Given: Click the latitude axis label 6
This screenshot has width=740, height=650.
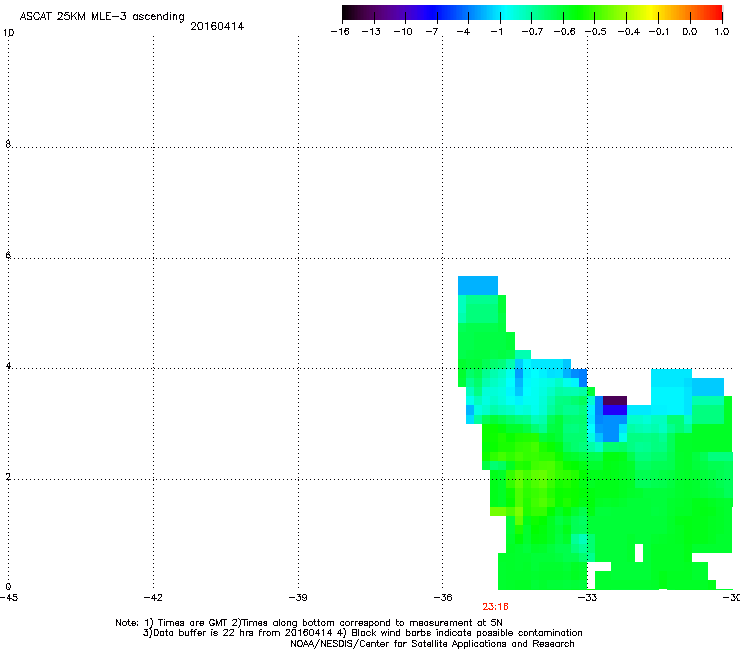Looking at the screenshot, I should (x=8, y=255).
